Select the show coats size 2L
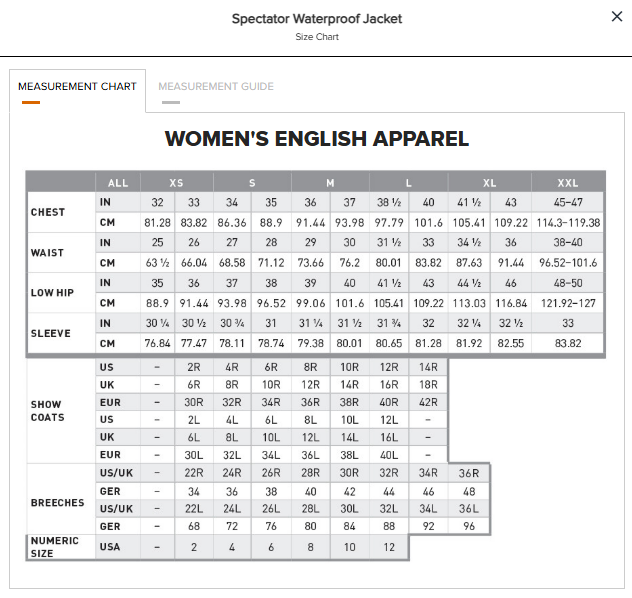Screen dimensions: 632x598 pyautogui.click(x=194, y=420)
